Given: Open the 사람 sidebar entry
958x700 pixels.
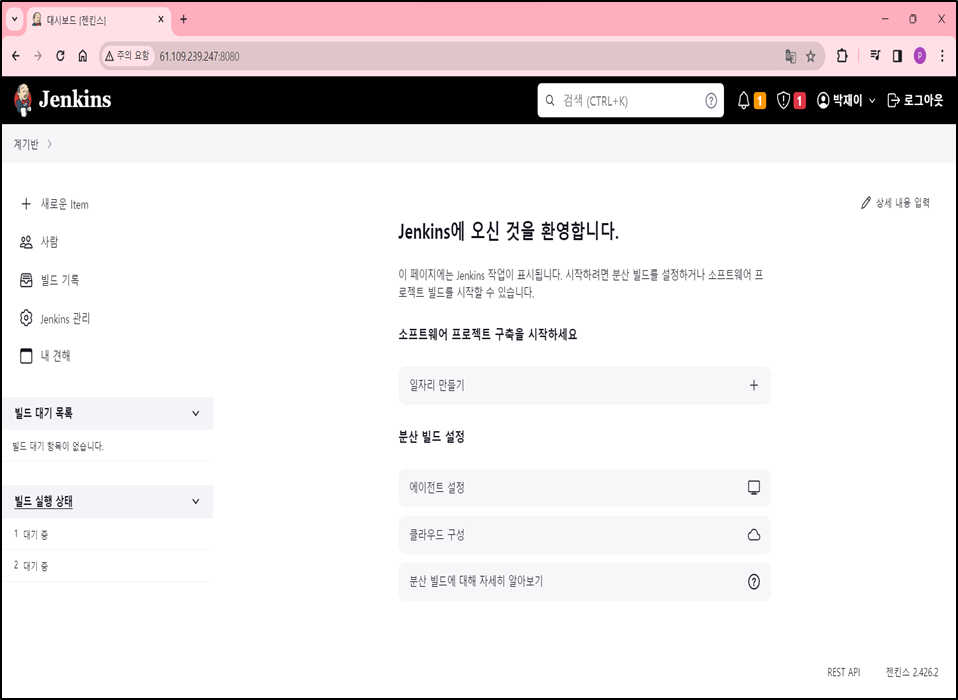Looking at the screenshot, I should pyautogui.click(x=49, y=242).
